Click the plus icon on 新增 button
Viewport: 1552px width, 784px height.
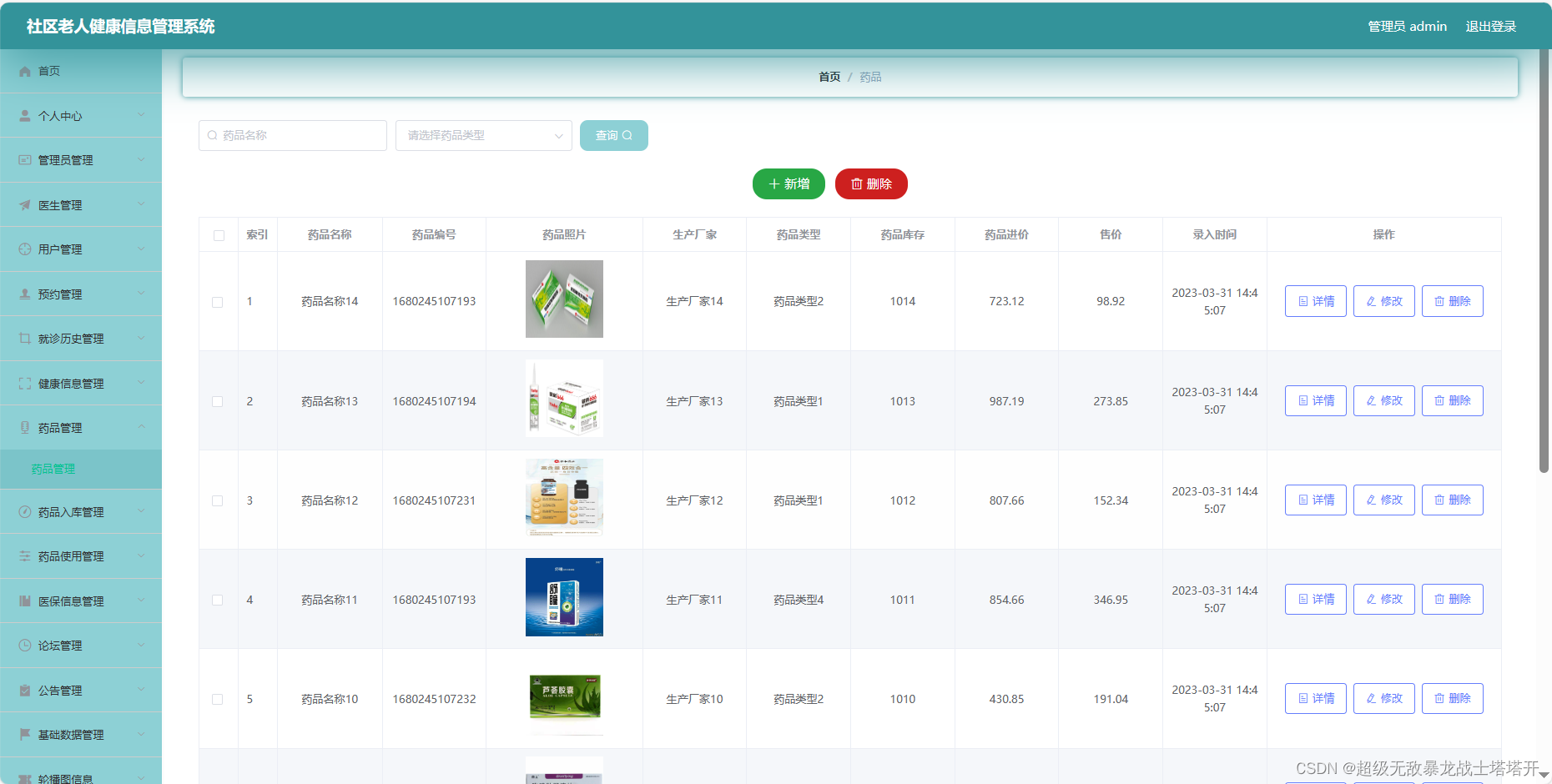pos(774,183)
